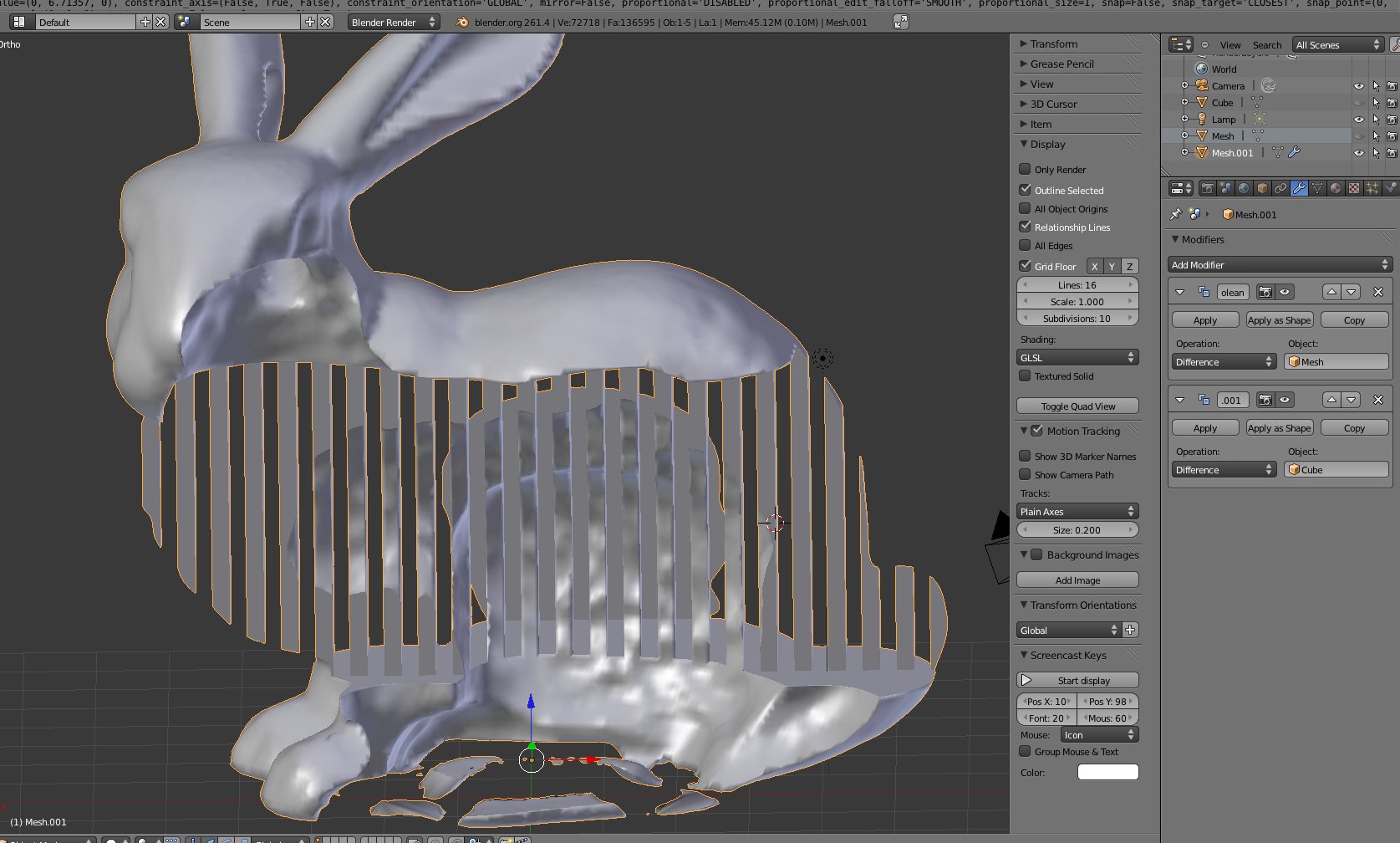Image resolution: width=1400 pixels, height=843 pixels.
Task: Click the wrench modifier icon beside Mesh.001
Action: pos(1294,153)
